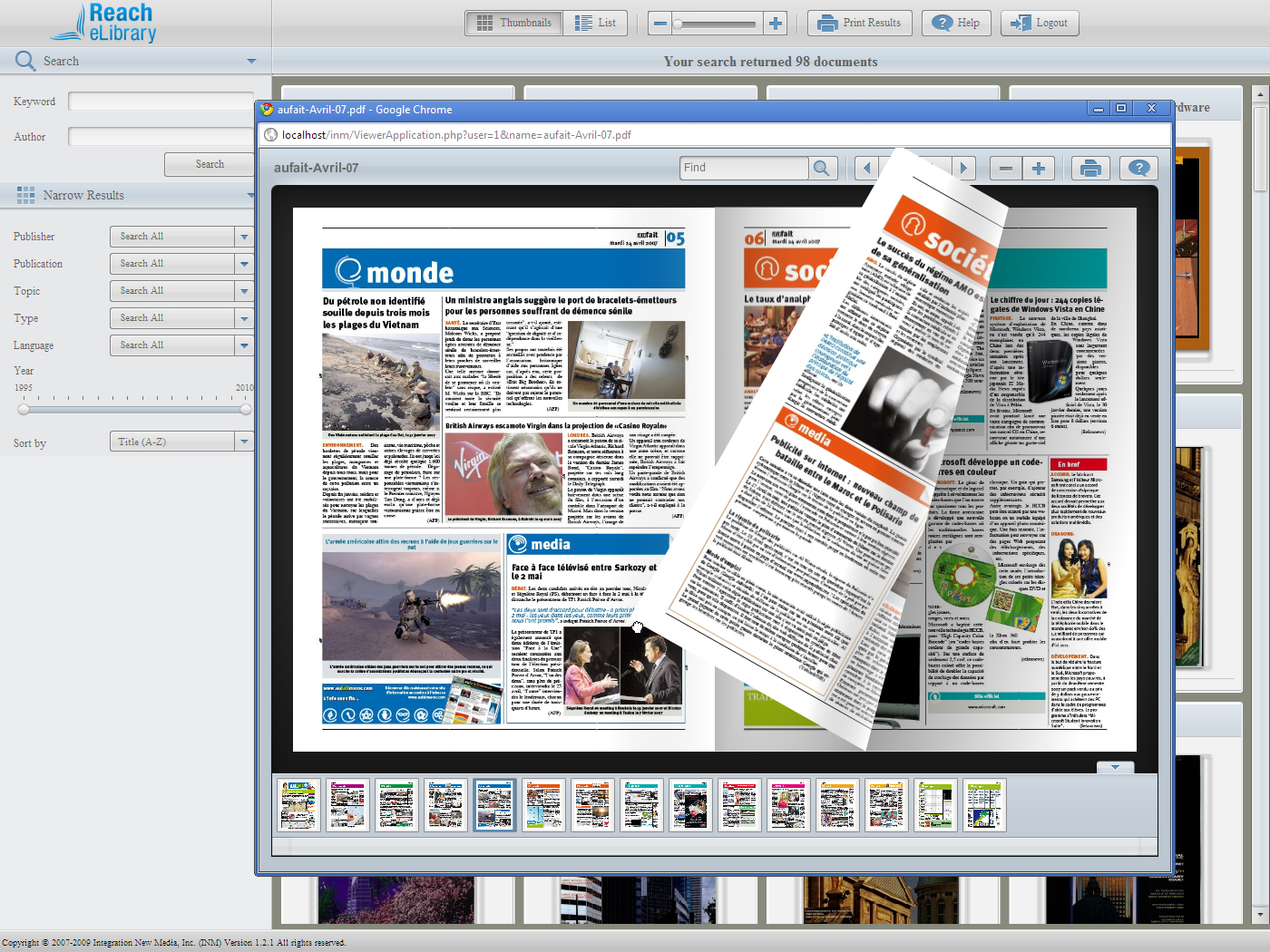Click the Search button under Author

point(210,164)
